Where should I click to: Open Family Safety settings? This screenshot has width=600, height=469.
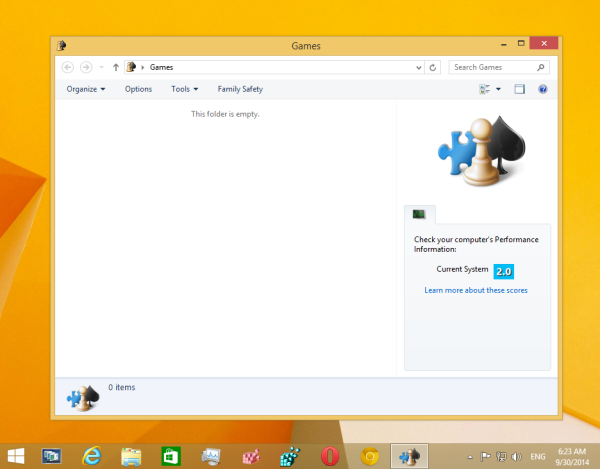(240, 89)
